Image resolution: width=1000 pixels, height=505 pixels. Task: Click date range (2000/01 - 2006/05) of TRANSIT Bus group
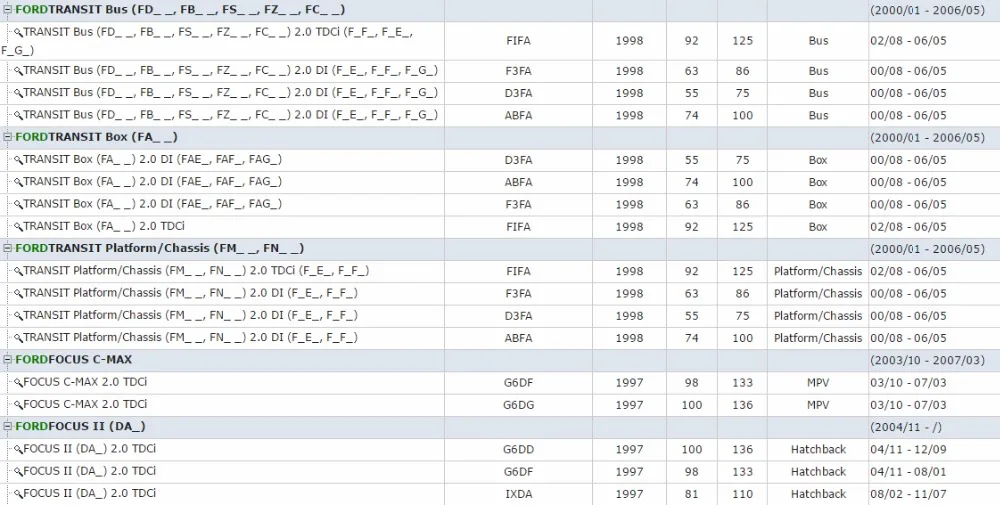(927, 10)
